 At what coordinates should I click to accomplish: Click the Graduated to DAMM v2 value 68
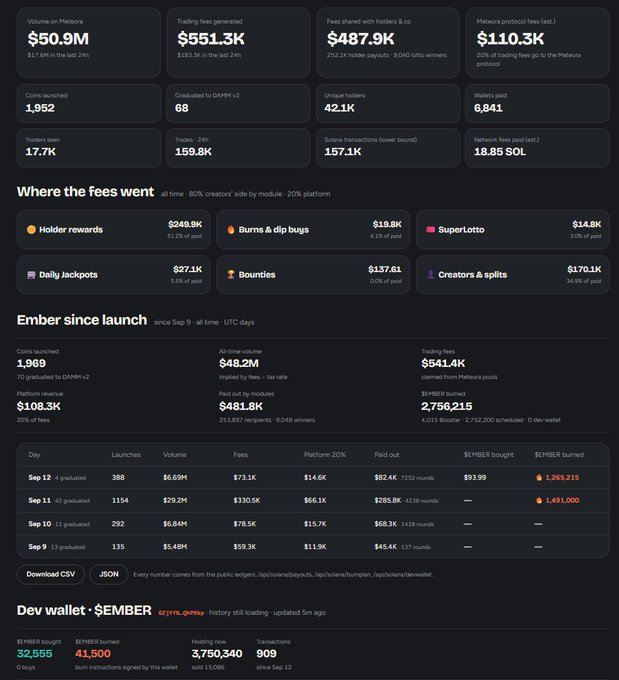[x=182, y=108]
